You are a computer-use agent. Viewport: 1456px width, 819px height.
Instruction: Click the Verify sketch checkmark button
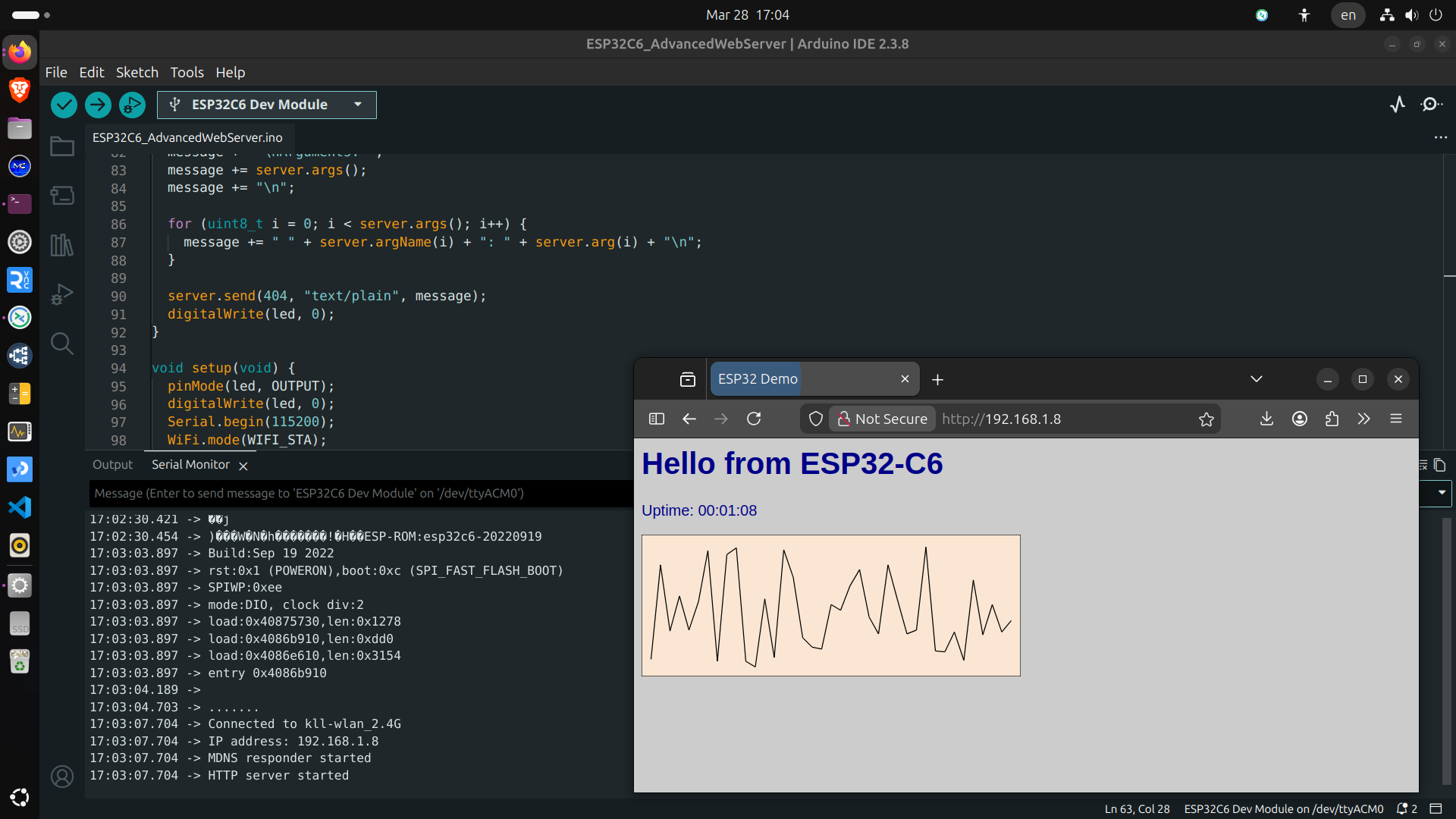pos(64,105)
